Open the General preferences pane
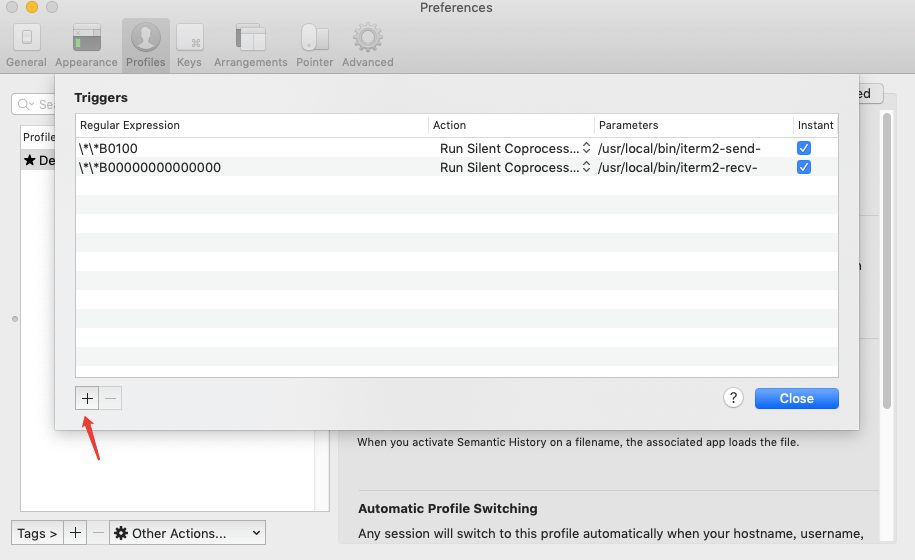Viewport: 915px width, 560px height. point(26,45)
